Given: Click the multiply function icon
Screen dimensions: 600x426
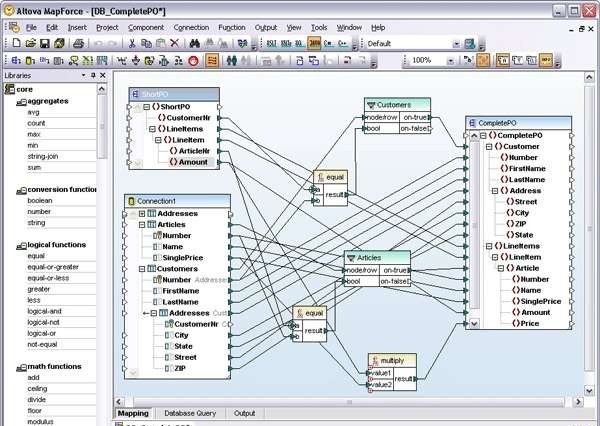Looking at the screenshot, I should (375, 361).
